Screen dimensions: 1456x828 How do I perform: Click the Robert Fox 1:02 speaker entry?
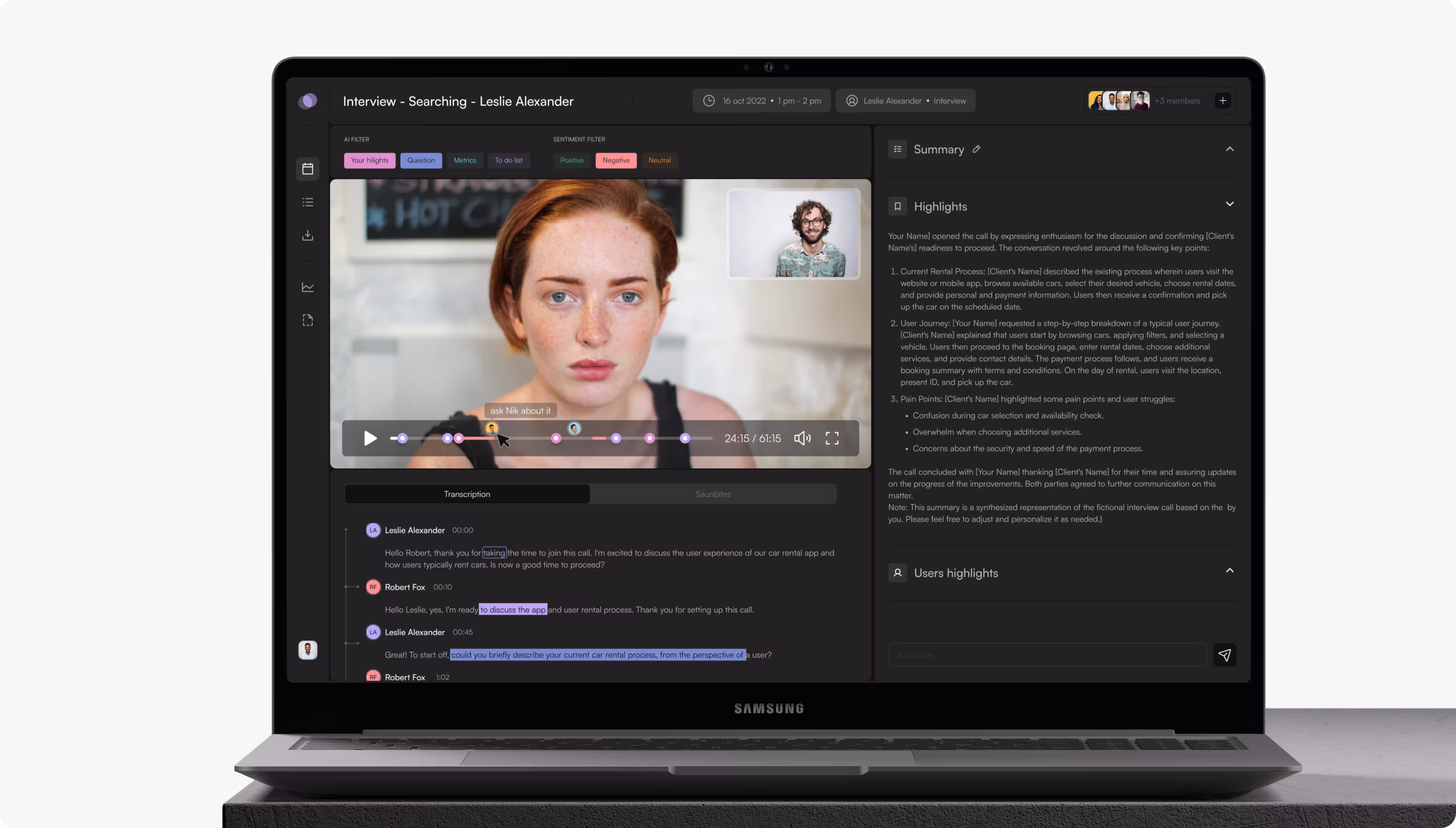coord(408,677)
